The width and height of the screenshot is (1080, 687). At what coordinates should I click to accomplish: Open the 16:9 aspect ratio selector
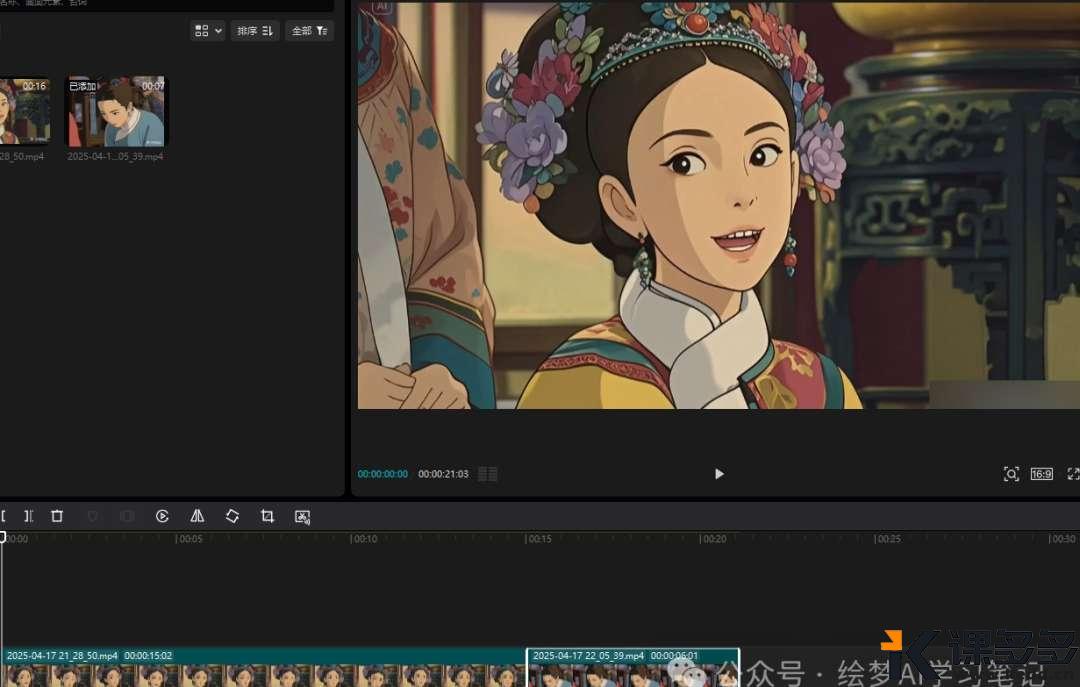1041,474
